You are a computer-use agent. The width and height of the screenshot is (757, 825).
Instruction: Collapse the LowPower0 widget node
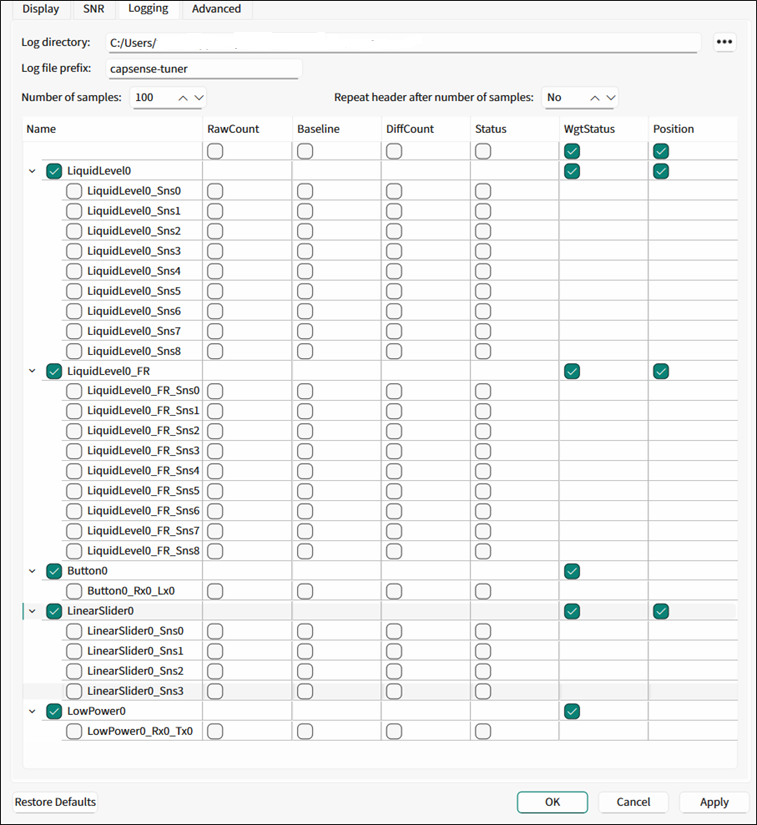pos(32,711)
